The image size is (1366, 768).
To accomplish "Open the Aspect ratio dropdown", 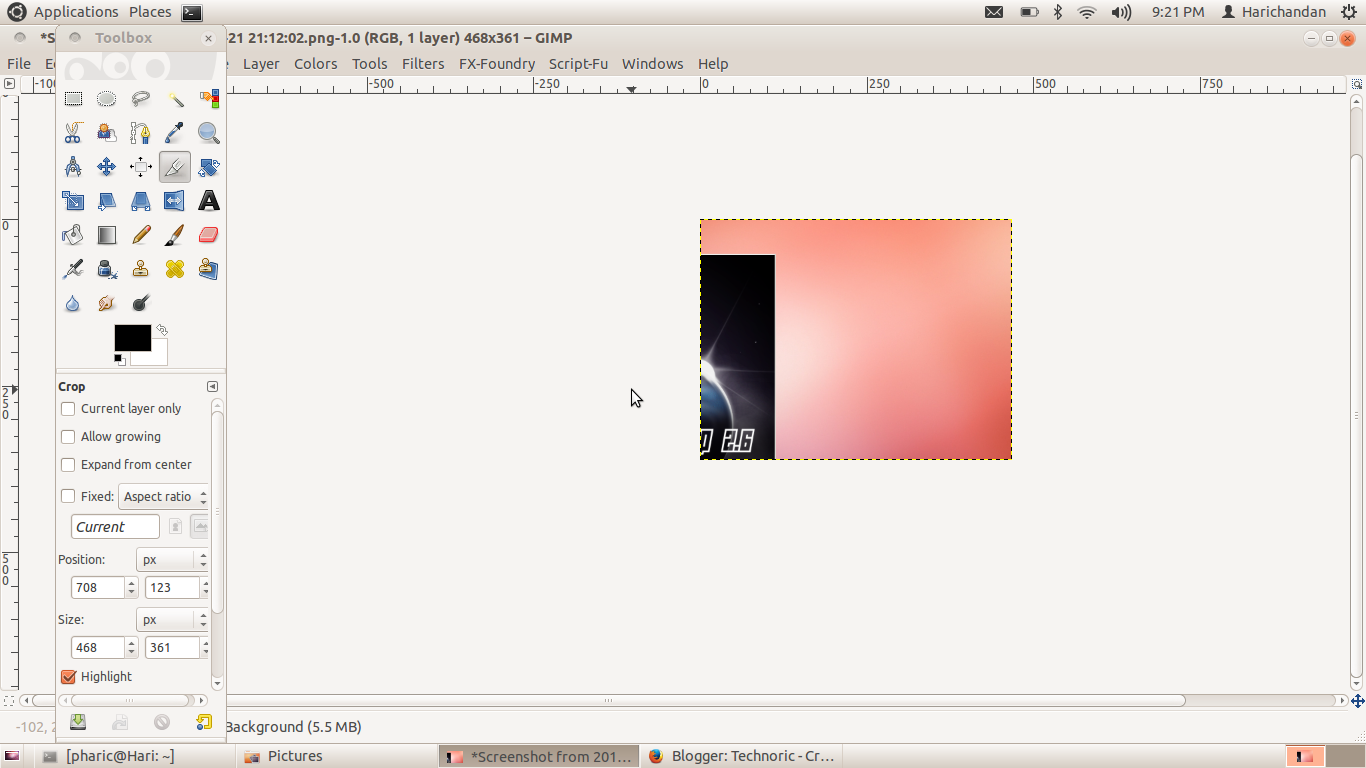I will 163,496.
